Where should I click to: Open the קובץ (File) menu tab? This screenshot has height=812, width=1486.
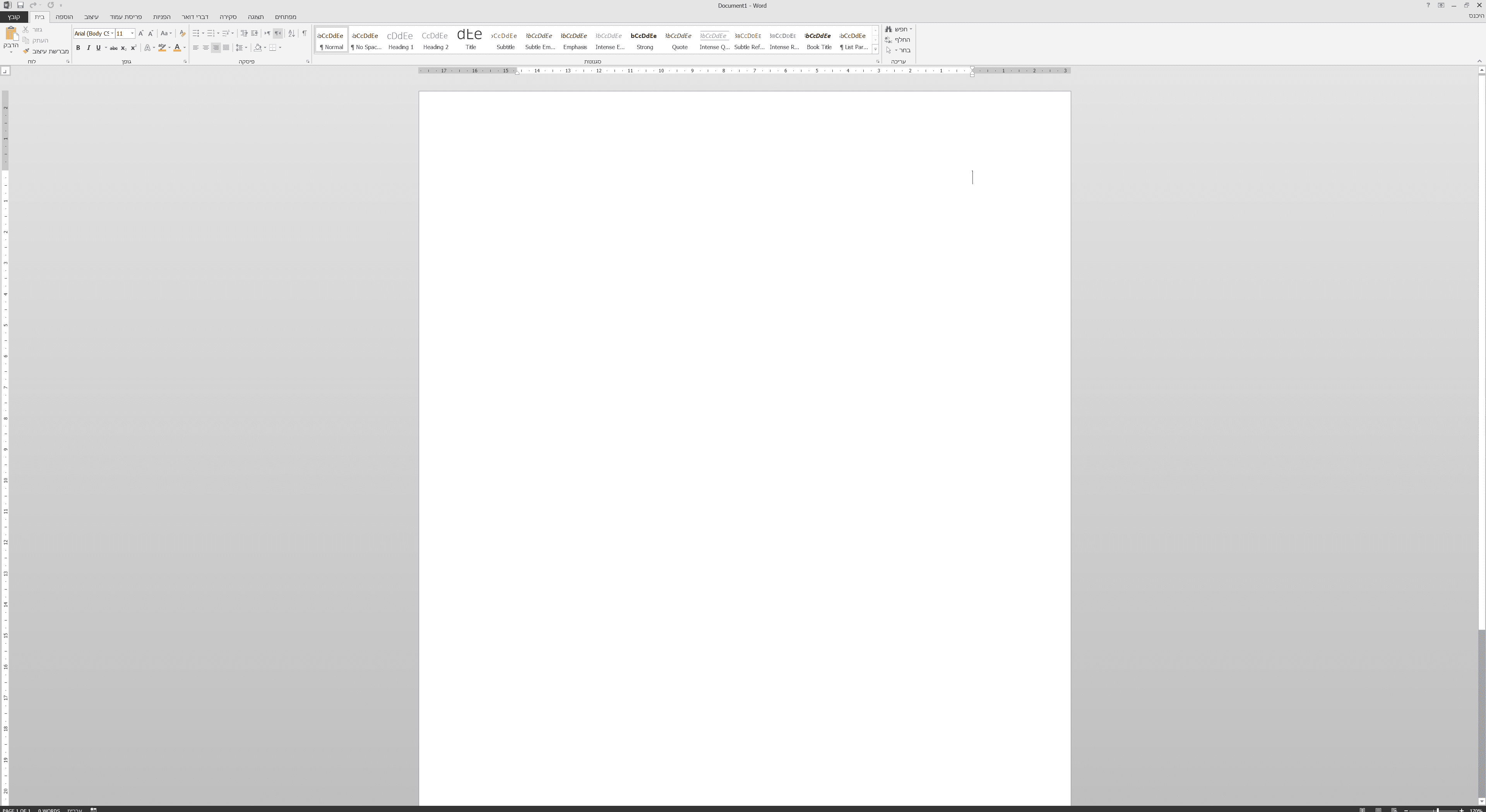[14, 17]
